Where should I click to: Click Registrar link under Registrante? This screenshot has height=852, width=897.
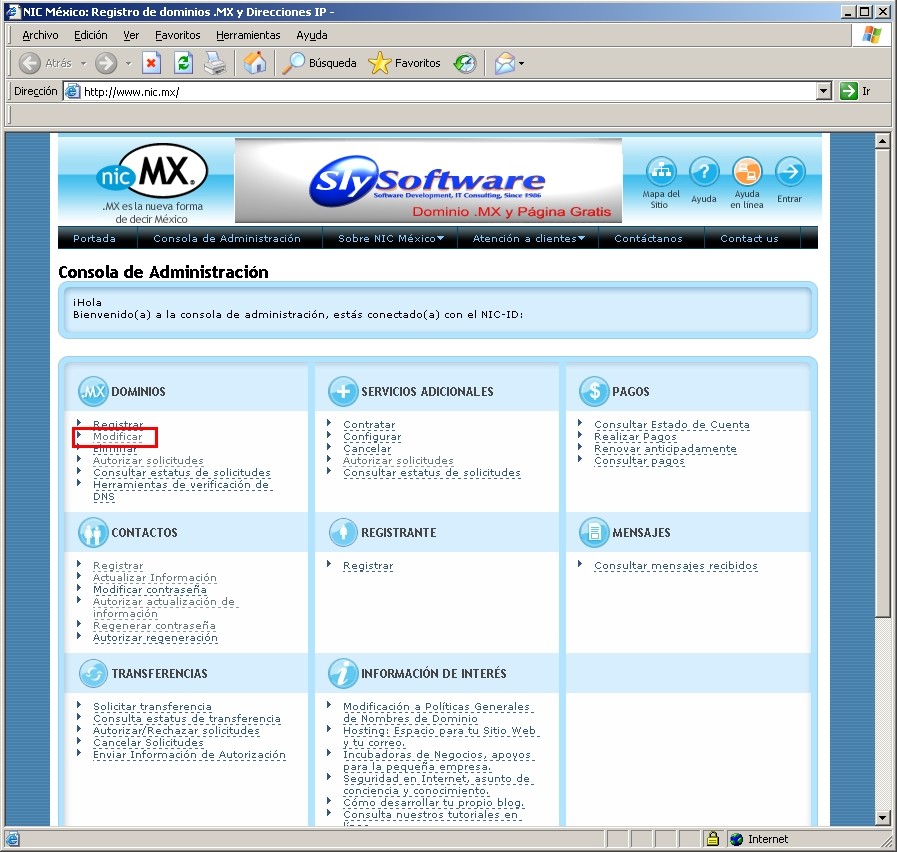tap(368, 565)
